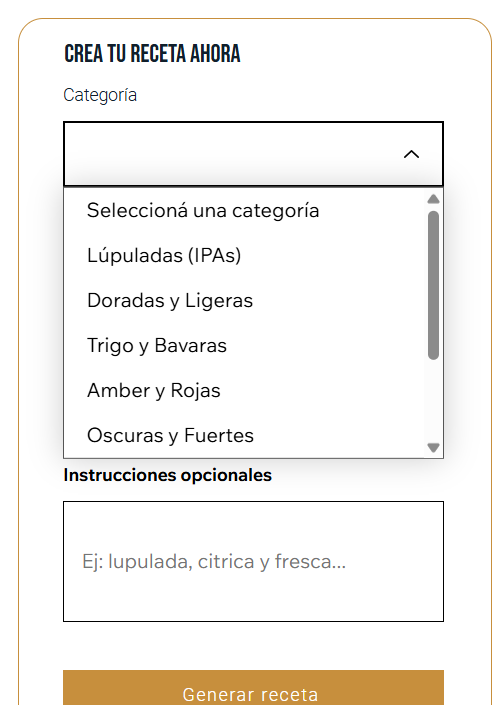Select the 'Seleccioná una categoría' placeholder option
The width and height of the screenshot is (499, 705).
pyautogui.click(x=244, y=210)
